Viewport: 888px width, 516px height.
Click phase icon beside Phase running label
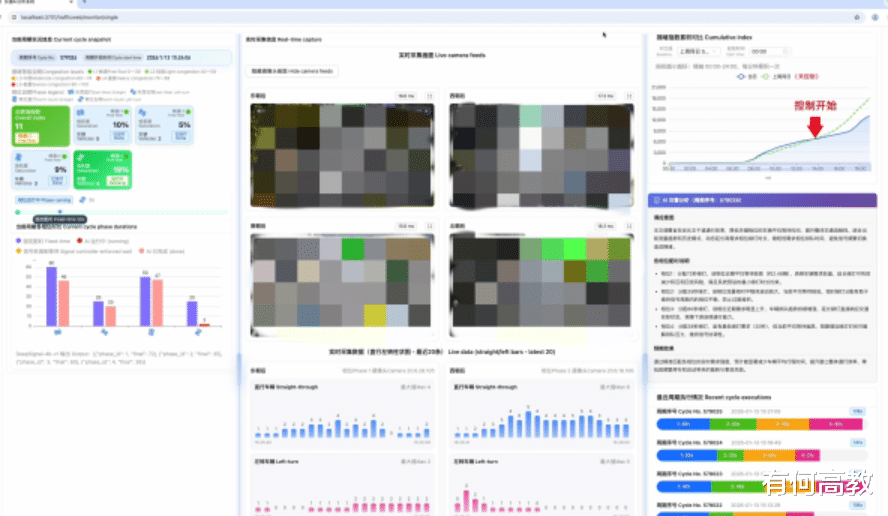tap(83, 200)
